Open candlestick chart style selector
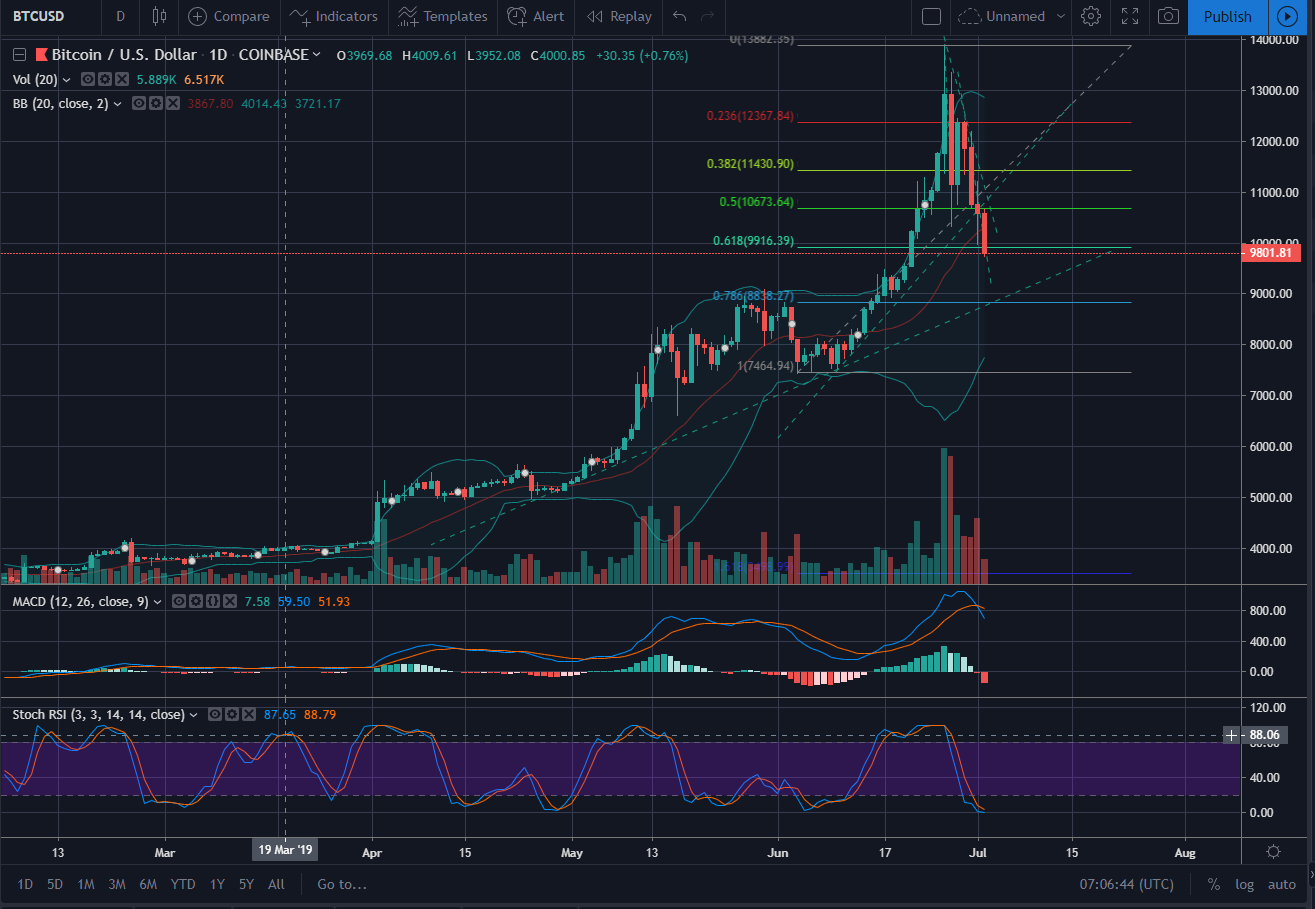Viewport: 1315px width, 909px height. (x=159, y=16)
